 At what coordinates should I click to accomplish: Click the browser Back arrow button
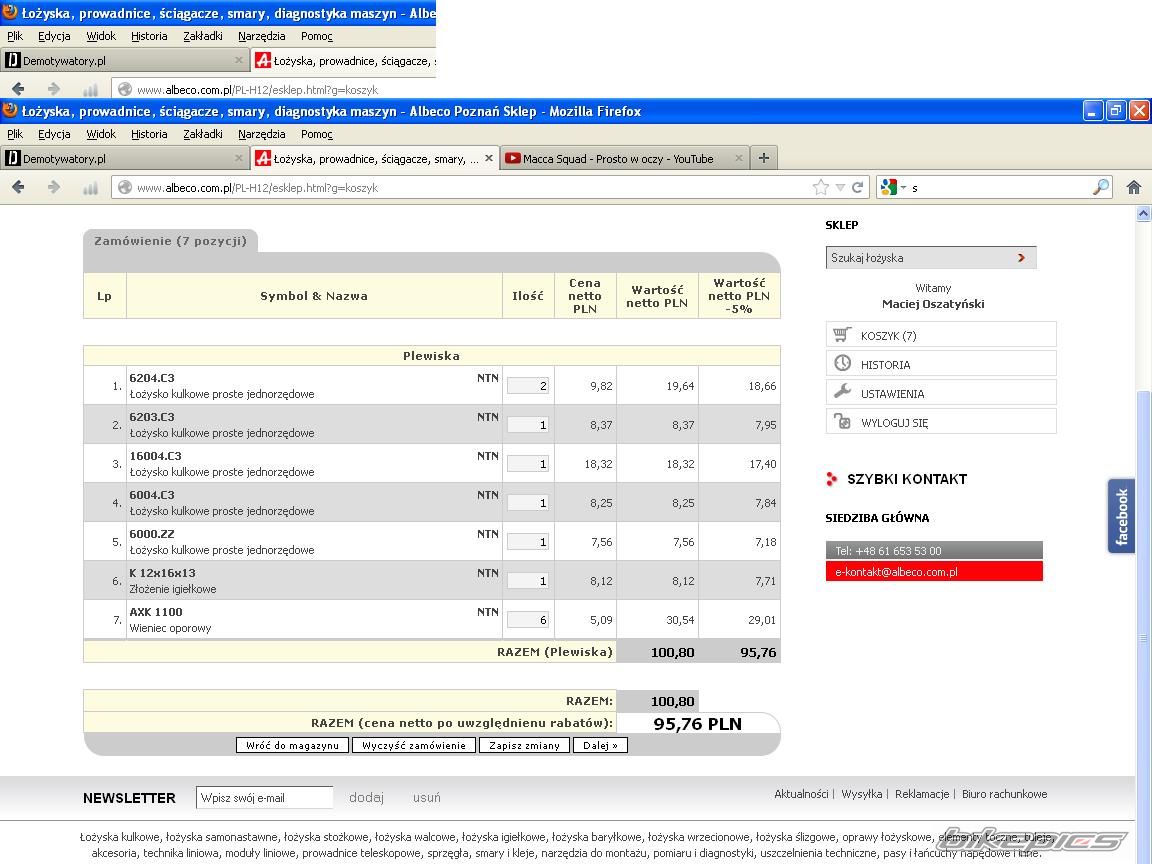click(x=18, y=187)
